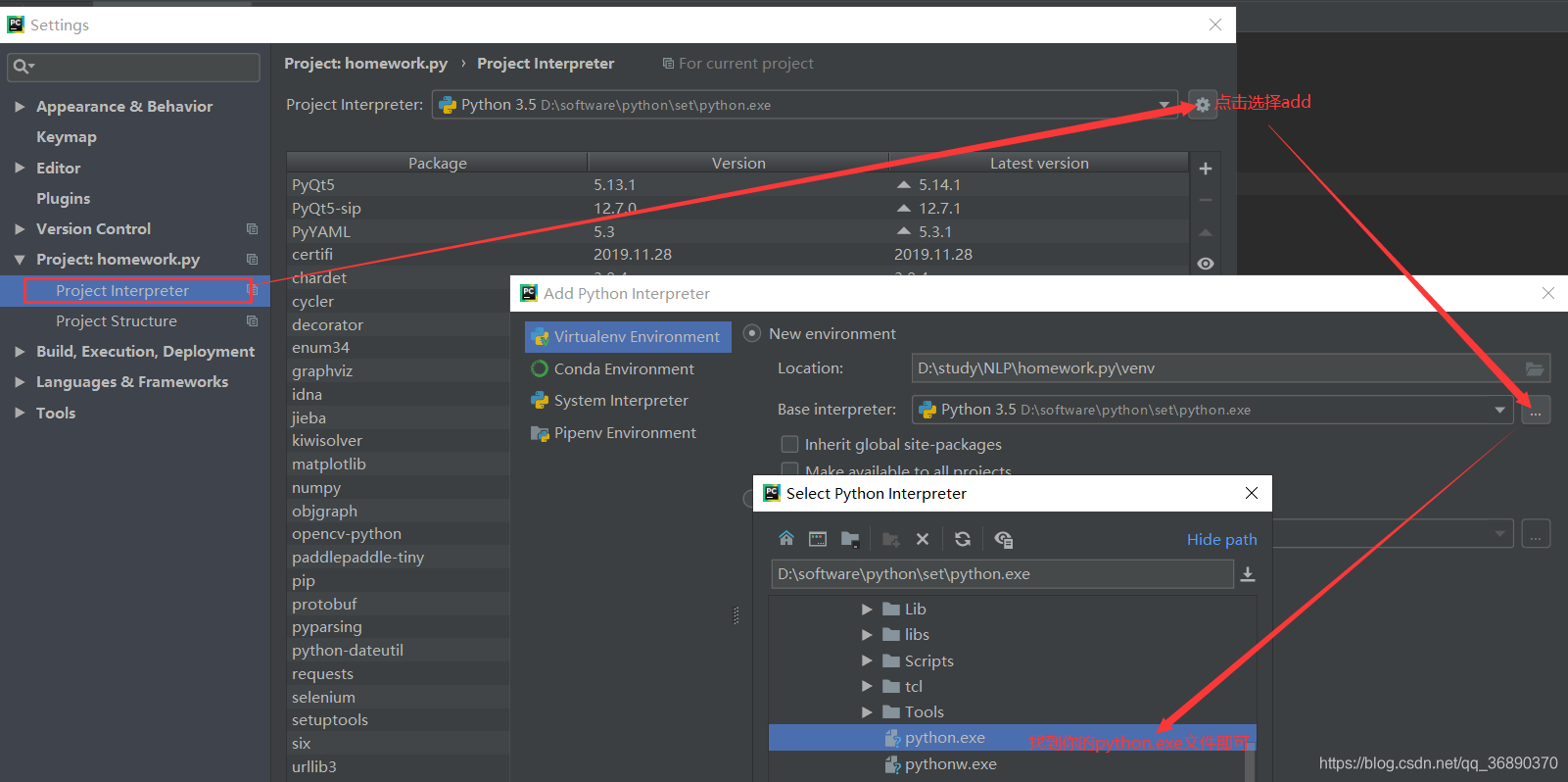This screenshot has height=782, width=1568.
Task: Select the matplotlib package row
Action: coord(398,464)
